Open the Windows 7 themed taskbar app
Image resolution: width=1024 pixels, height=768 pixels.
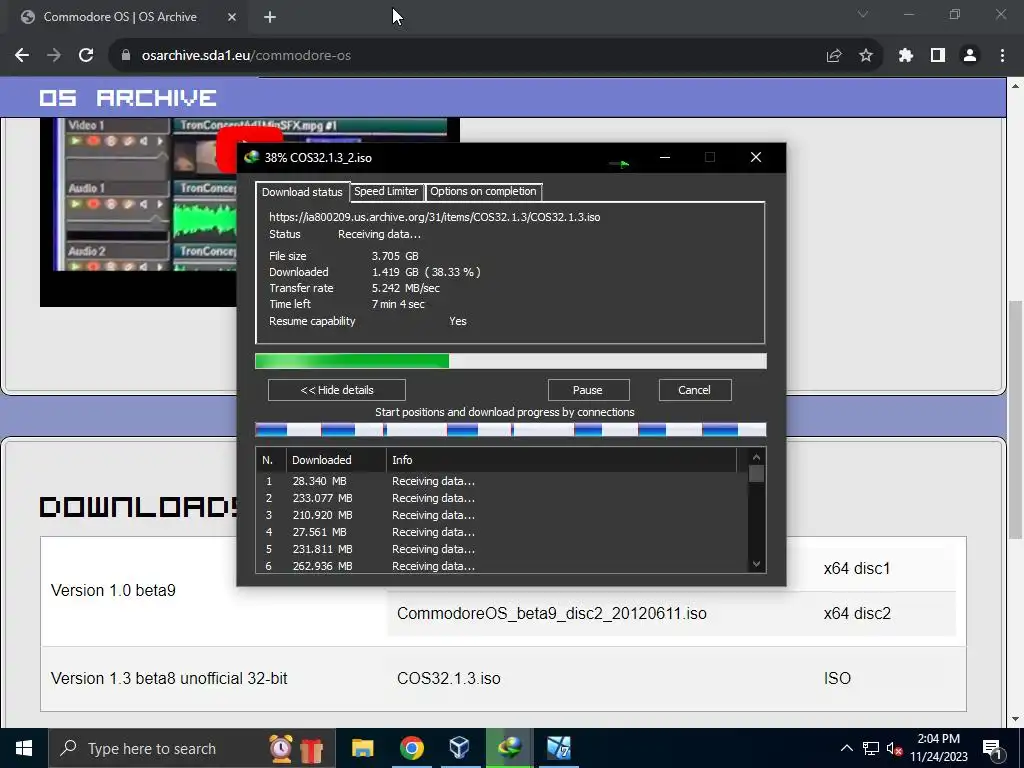click(x=558, y=748)
